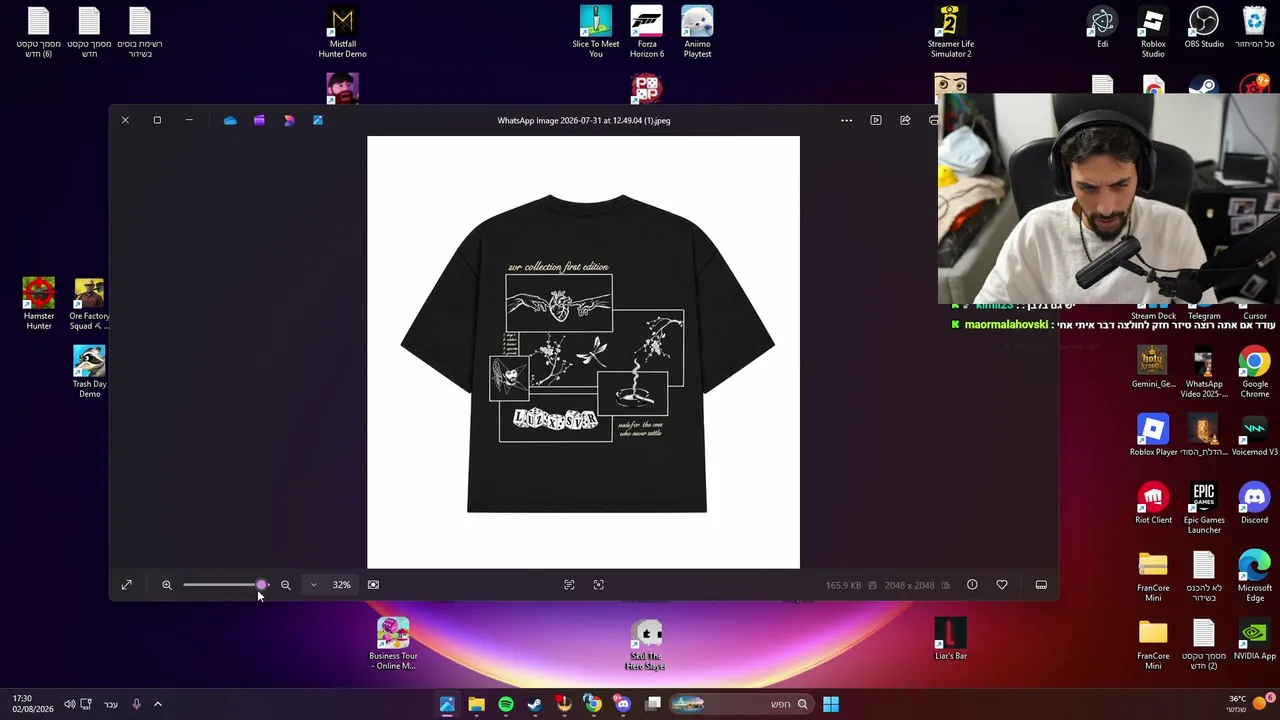The height and width of the screenshot is (720, 1280).
Task: Show hidden system tray icons chevron
Action: point(158,704)
